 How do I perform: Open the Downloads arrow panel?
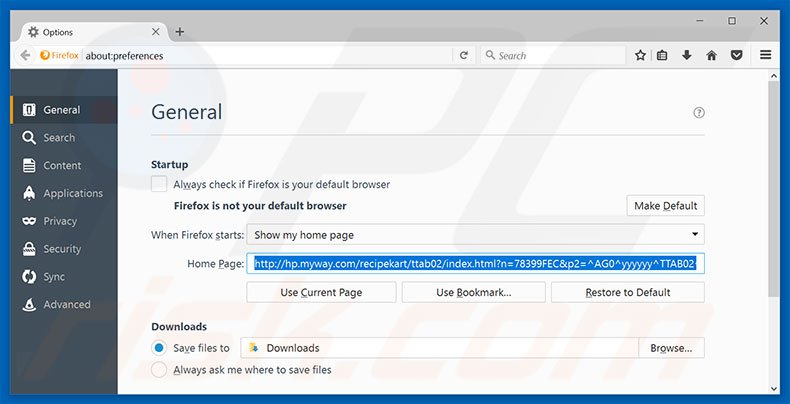coord(687,55)
